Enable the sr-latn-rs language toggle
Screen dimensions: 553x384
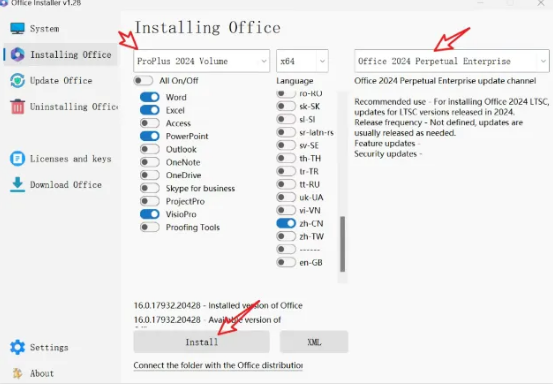point(286,132)
